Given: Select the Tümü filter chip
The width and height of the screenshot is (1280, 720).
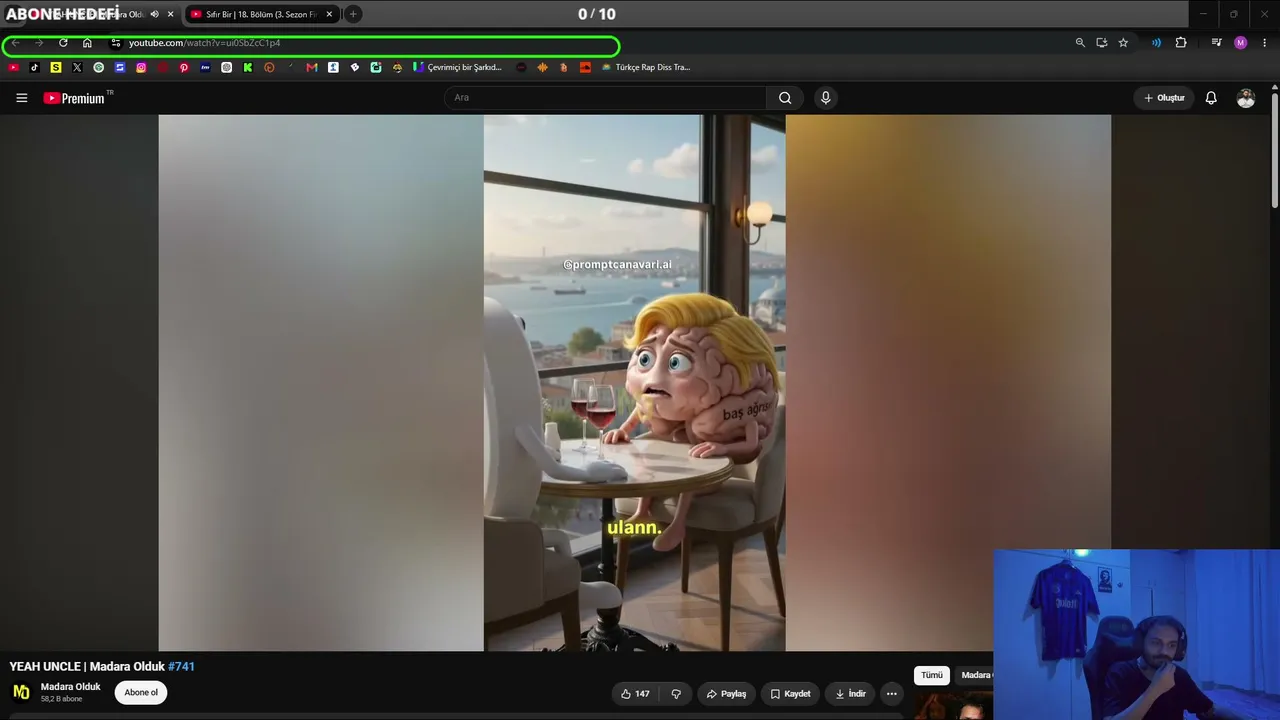Looking at the screenshot, I should coord(932,676).
